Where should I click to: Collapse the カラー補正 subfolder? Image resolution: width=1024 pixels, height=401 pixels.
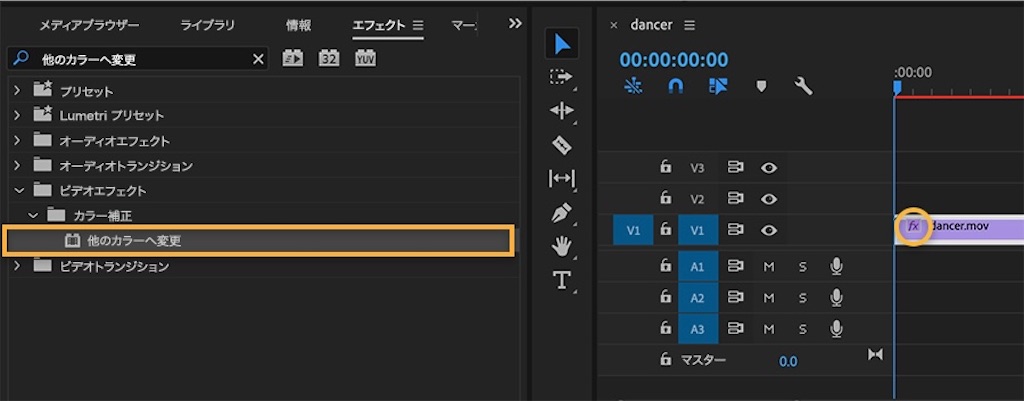pos(32,215)
